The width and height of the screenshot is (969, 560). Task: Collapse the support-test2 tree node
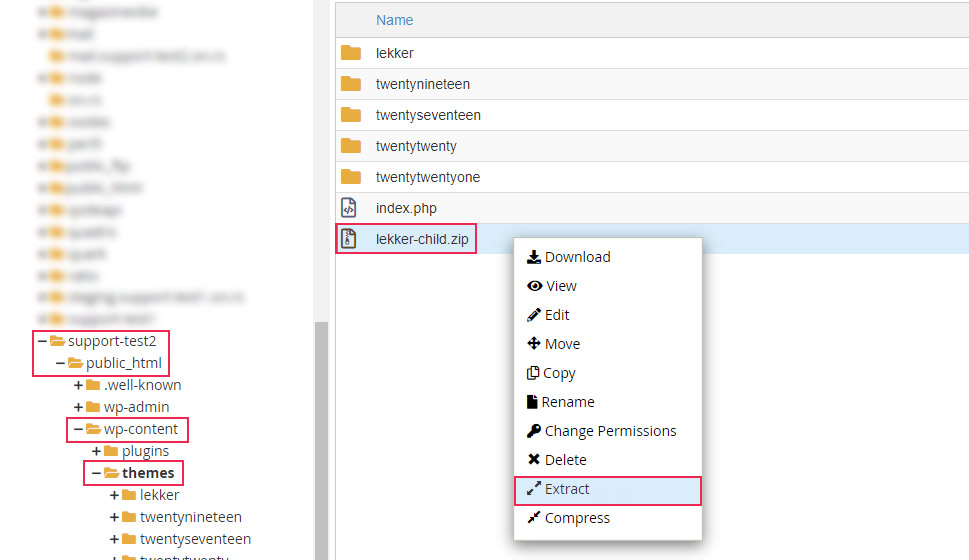[x=42, y=341]
